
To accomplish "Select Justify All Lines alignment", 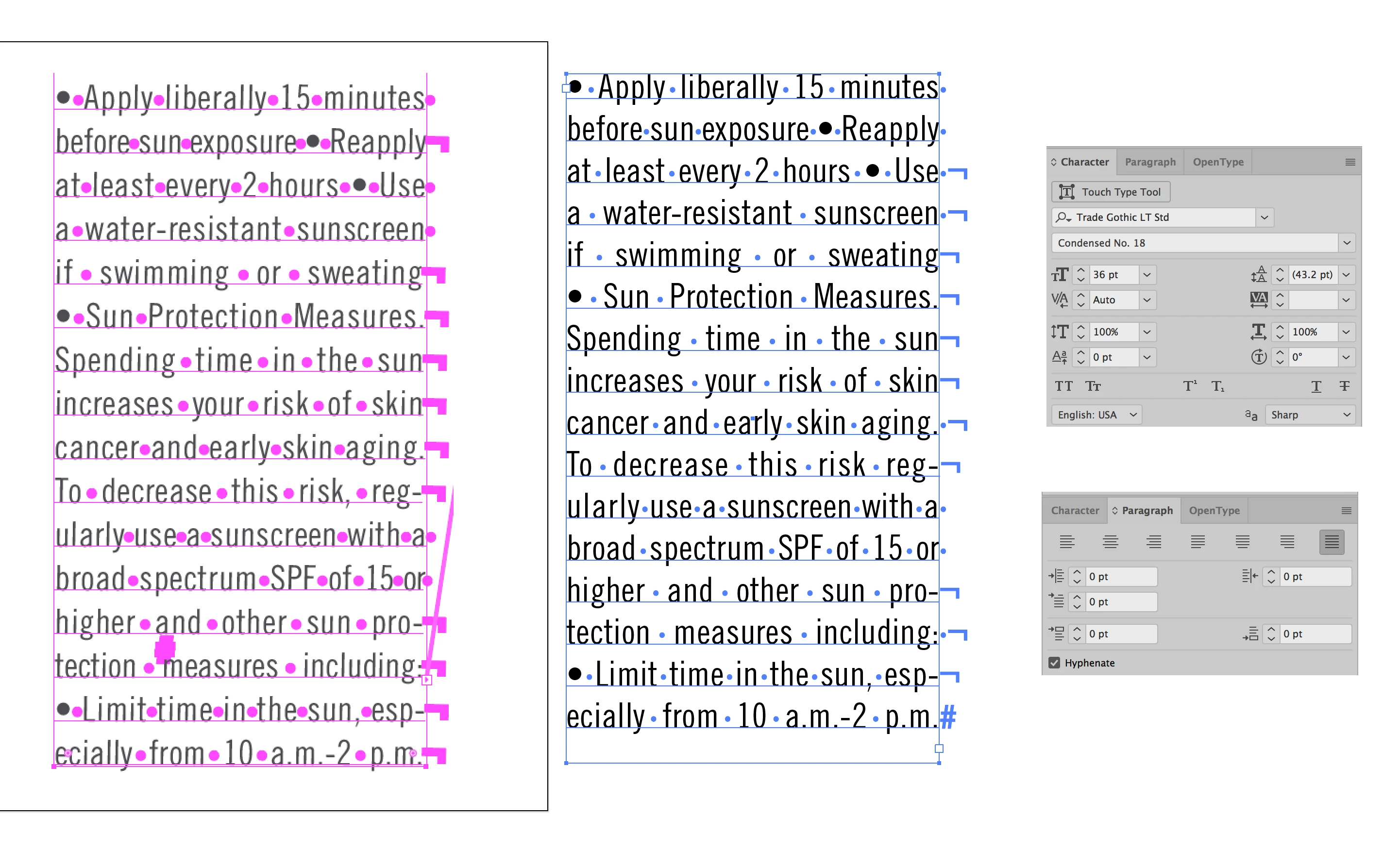I will pos(1331,541).
